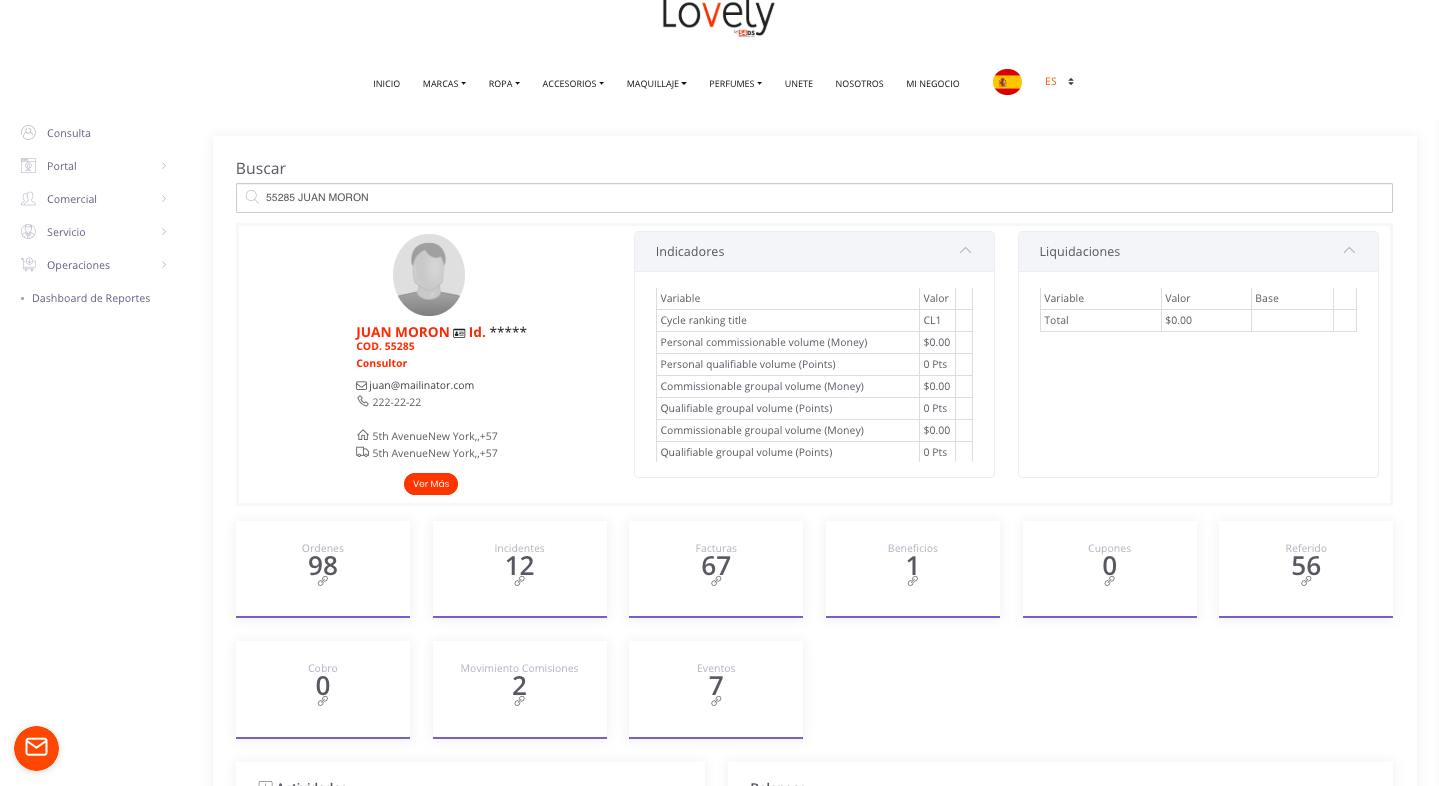Go to INICIO in navigation
The height and width of the screenshot is (786, 1439).
(386, 84)
